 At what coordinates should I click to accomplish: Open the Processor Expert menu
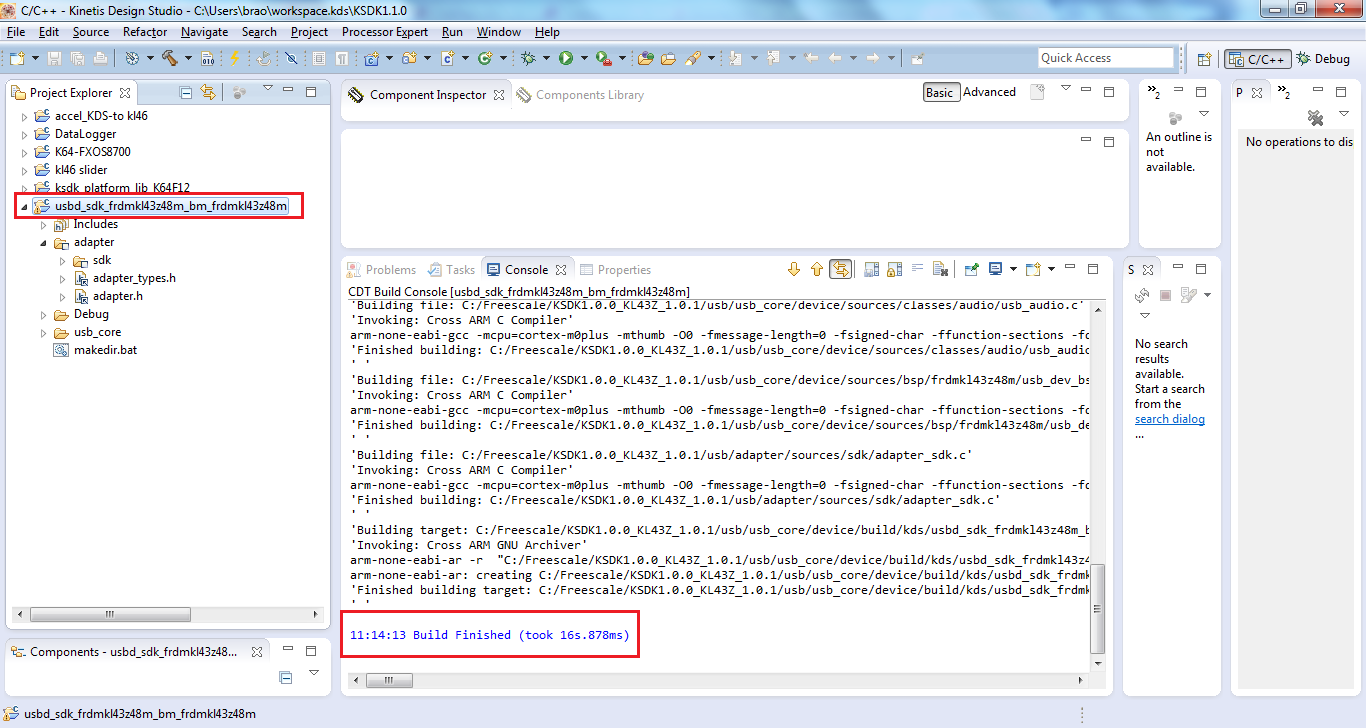(x=385, y=32)
